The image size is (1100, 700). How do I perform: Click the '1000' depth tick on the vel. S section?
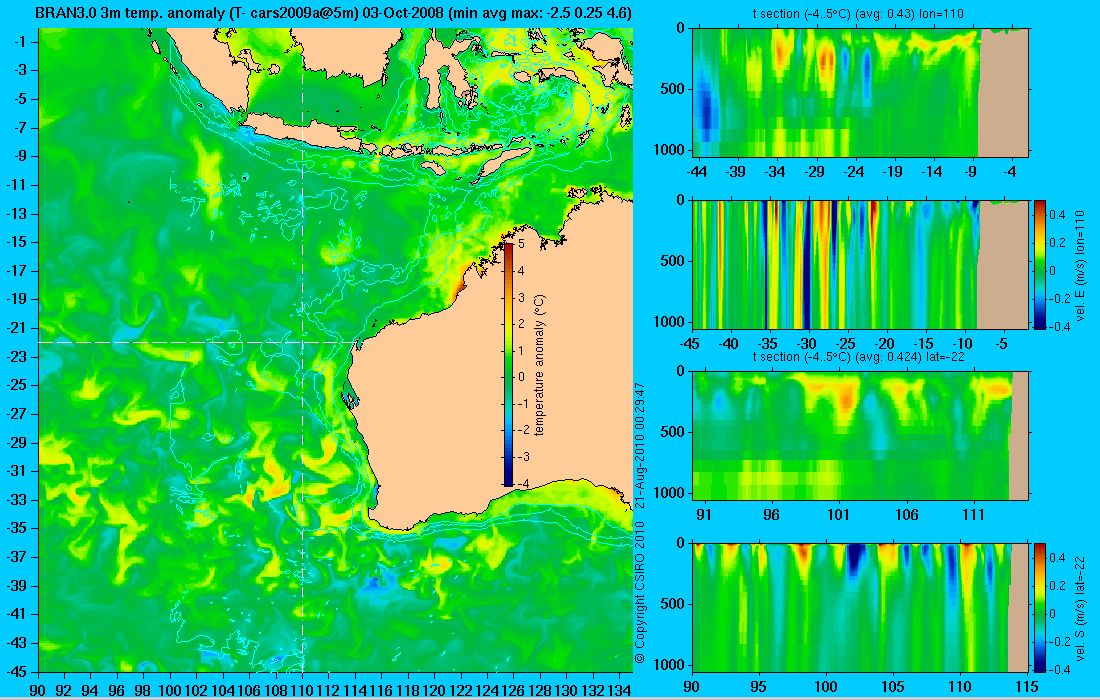[x=670, y=664]
